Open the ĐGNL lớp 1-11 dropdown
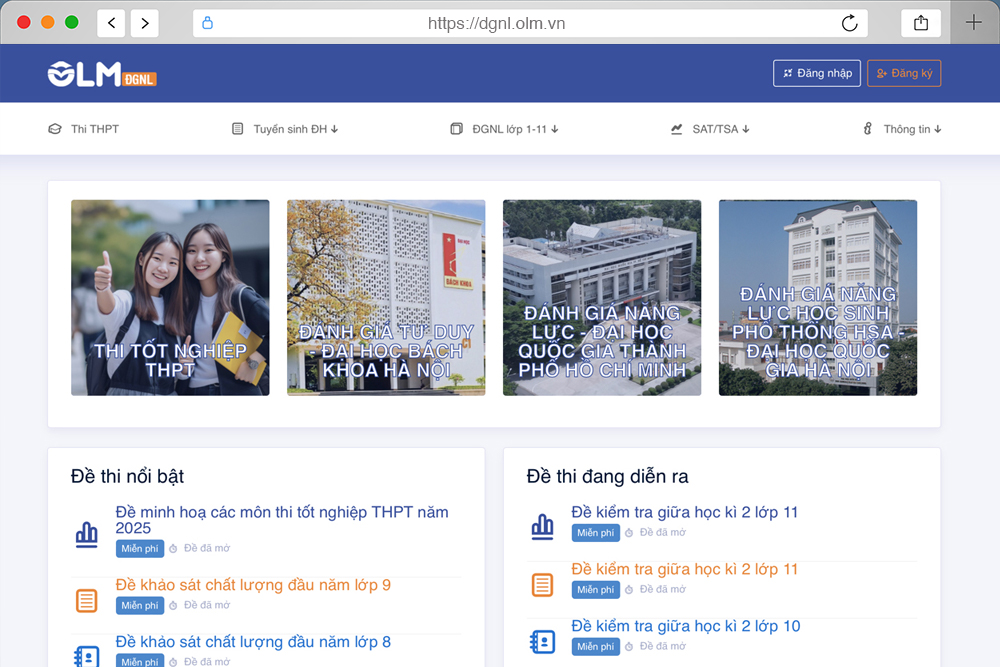This screenshot has height=667, width=1000. point(510,128)
